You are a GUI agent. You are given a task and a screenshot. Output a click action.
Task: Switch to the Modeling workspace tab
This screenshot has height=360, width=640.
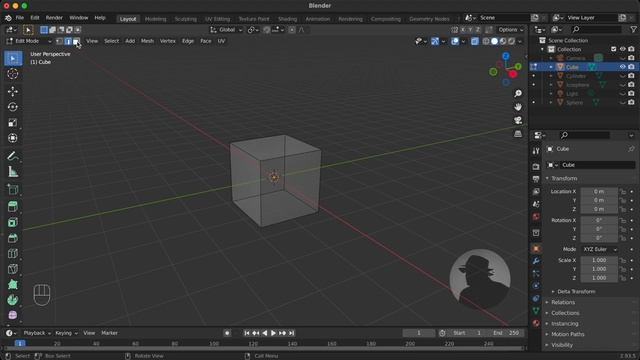[x=156, y=19]
